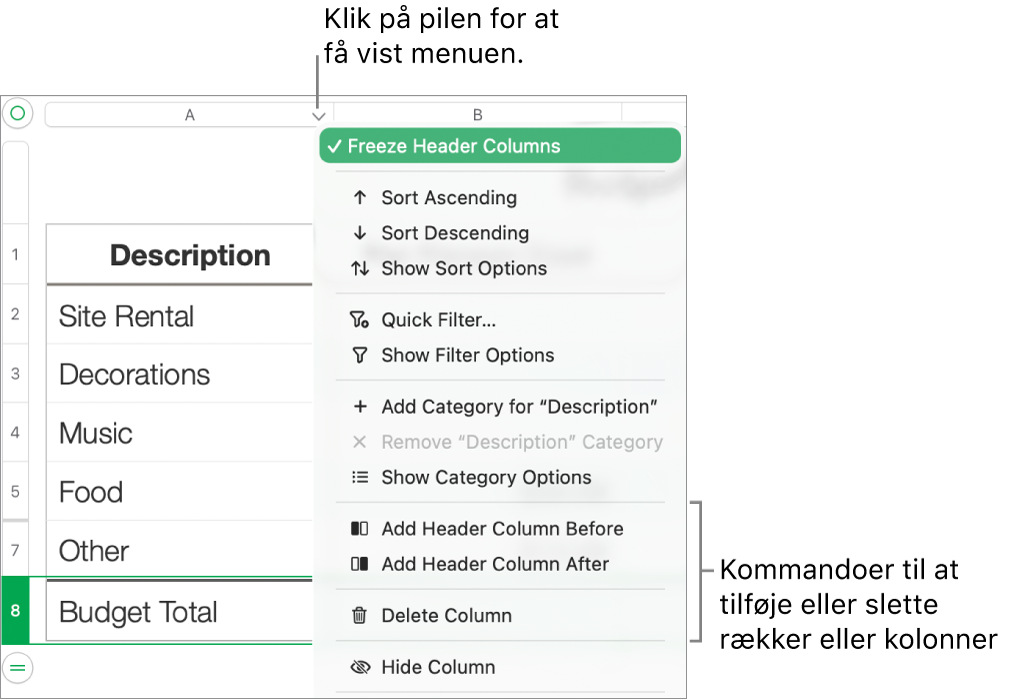This screenshot has width=1012, height=700.
Task: Click the Sort Descending arrow icon
Action: [360, 233]
